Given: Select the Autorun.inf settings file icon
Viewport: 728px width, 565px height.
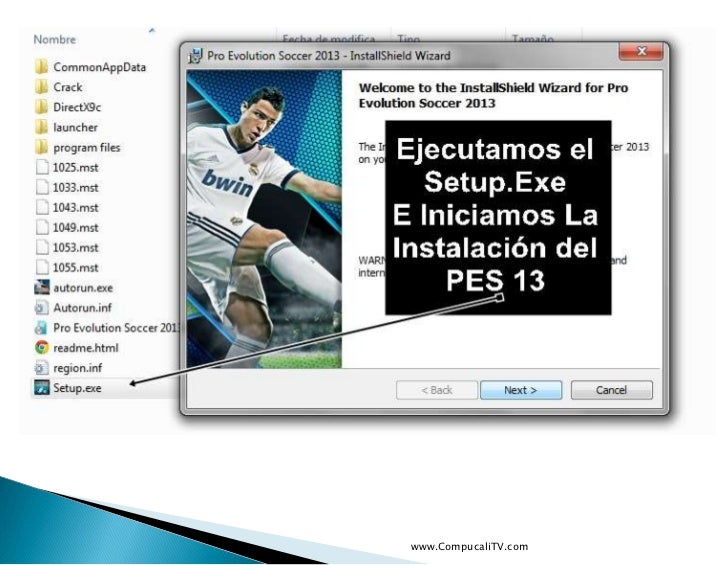Looking at the screenshot, I should [x=41, y=307].
